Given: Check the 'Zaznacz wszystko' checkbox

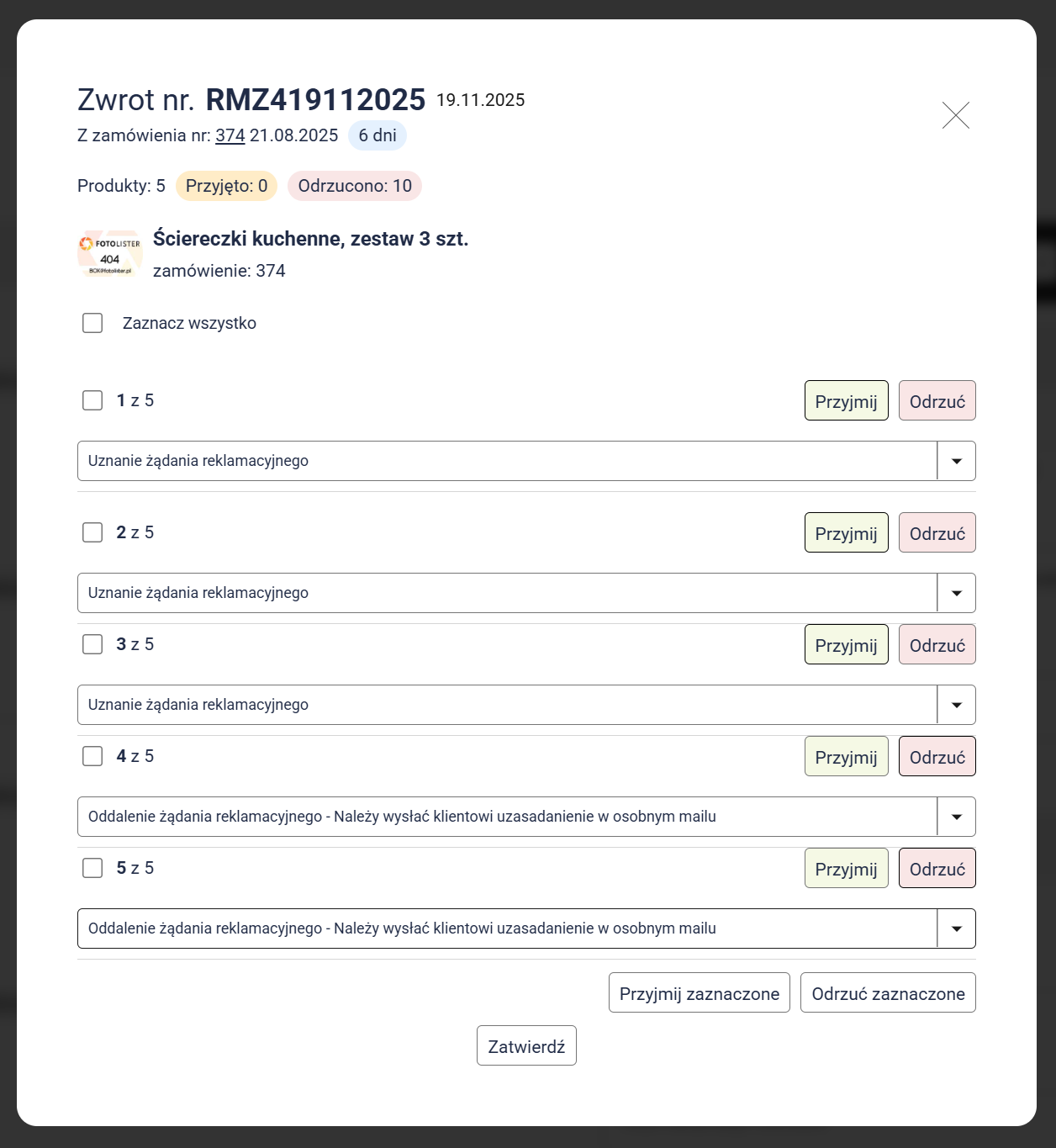Looking at the screenshot, I should tap(92, 323).
